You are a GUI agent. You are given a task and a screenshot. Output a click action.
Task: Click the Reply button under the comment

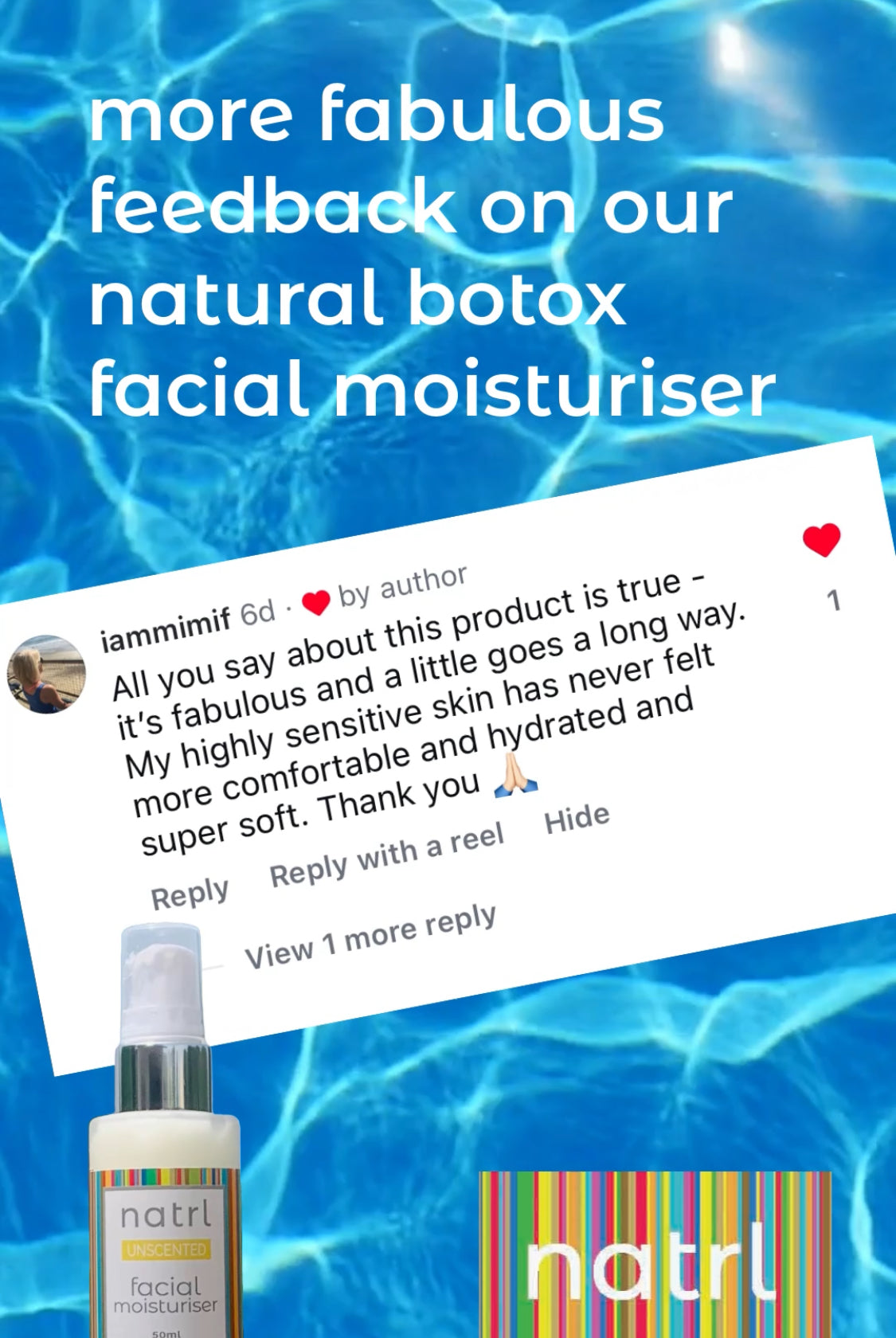(190, 894)
